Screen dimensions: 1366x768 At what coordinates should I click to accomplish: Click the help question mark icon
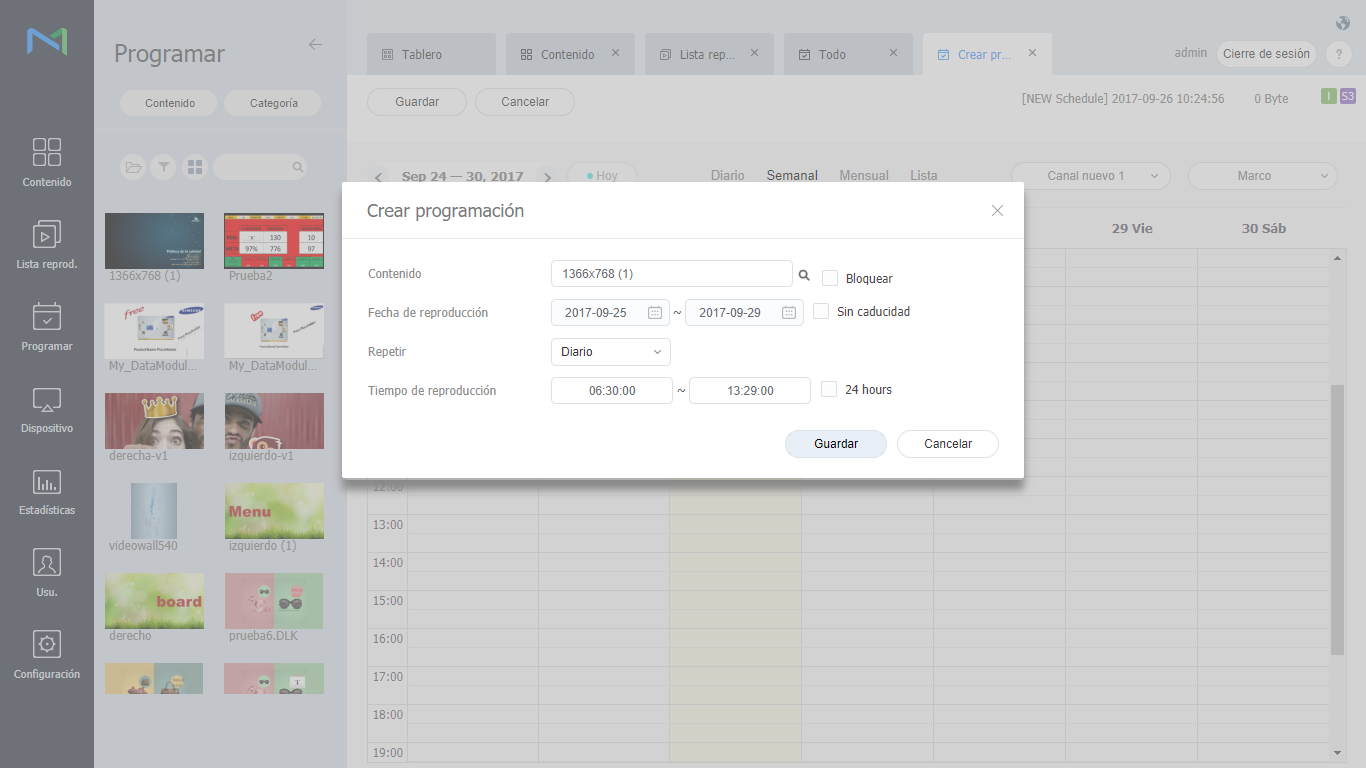point(1338,55)
